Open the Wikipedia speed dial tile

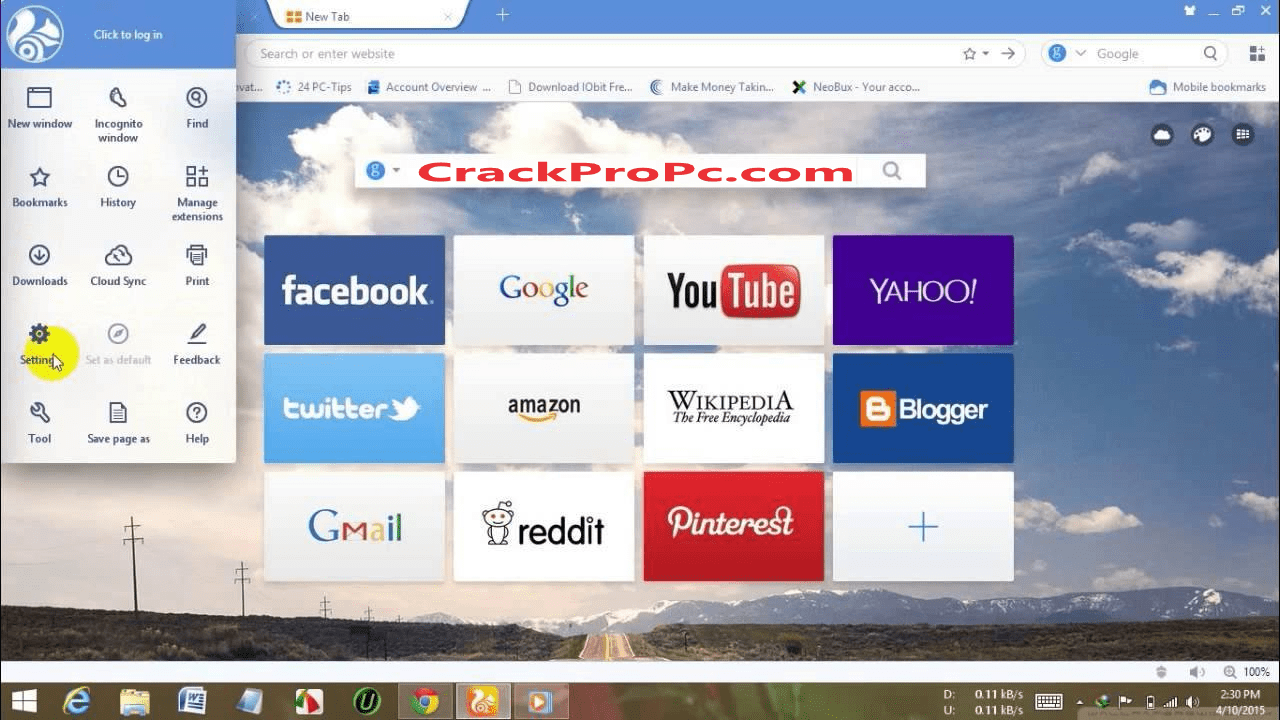tap(734, 408)
